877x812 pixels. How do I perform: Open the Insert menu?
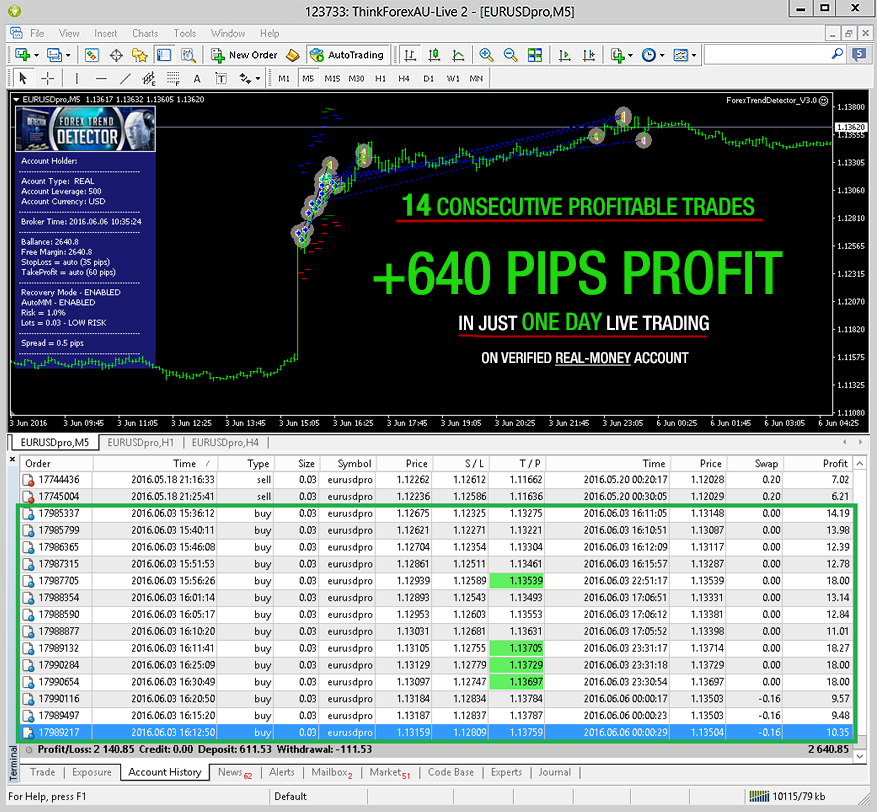106,33
